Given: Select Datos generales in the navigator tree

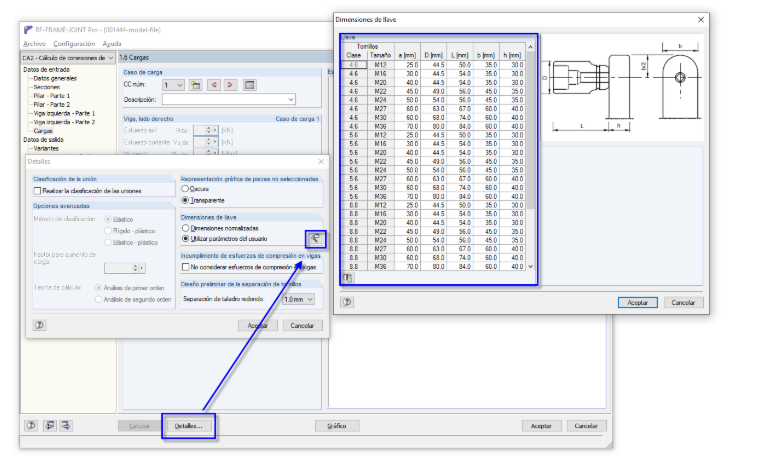Looking at the screenshot, I should pyautogui.click(x=55, y=78).
